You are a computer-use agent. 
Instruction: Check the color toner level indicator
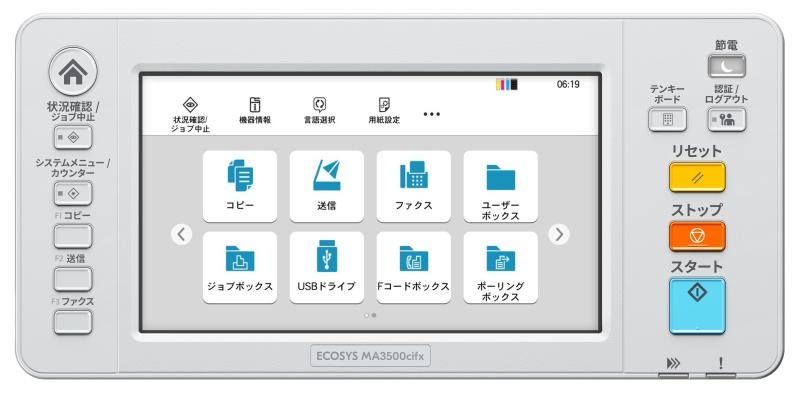coord(507,85)
